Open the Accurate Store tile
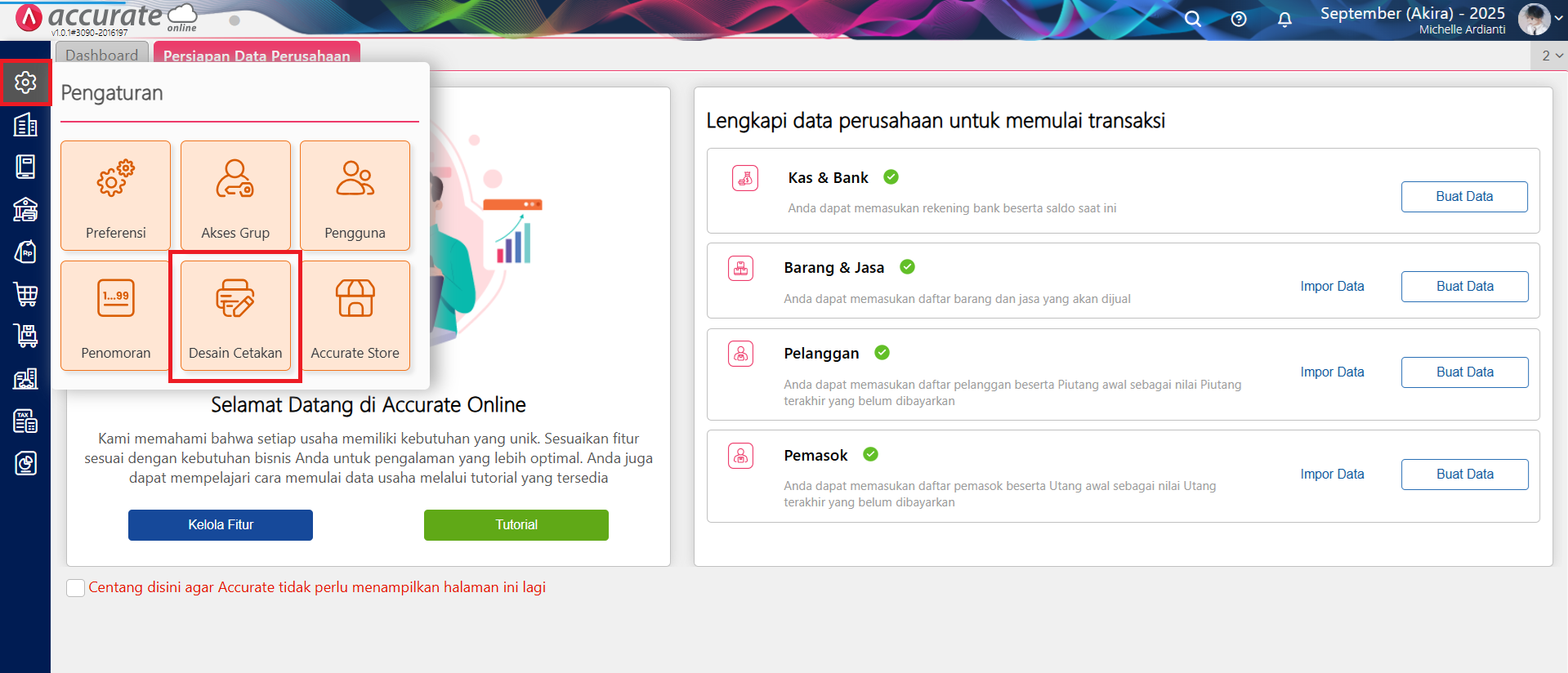This screenshot has width=1568, height=673. pos(355,316)
